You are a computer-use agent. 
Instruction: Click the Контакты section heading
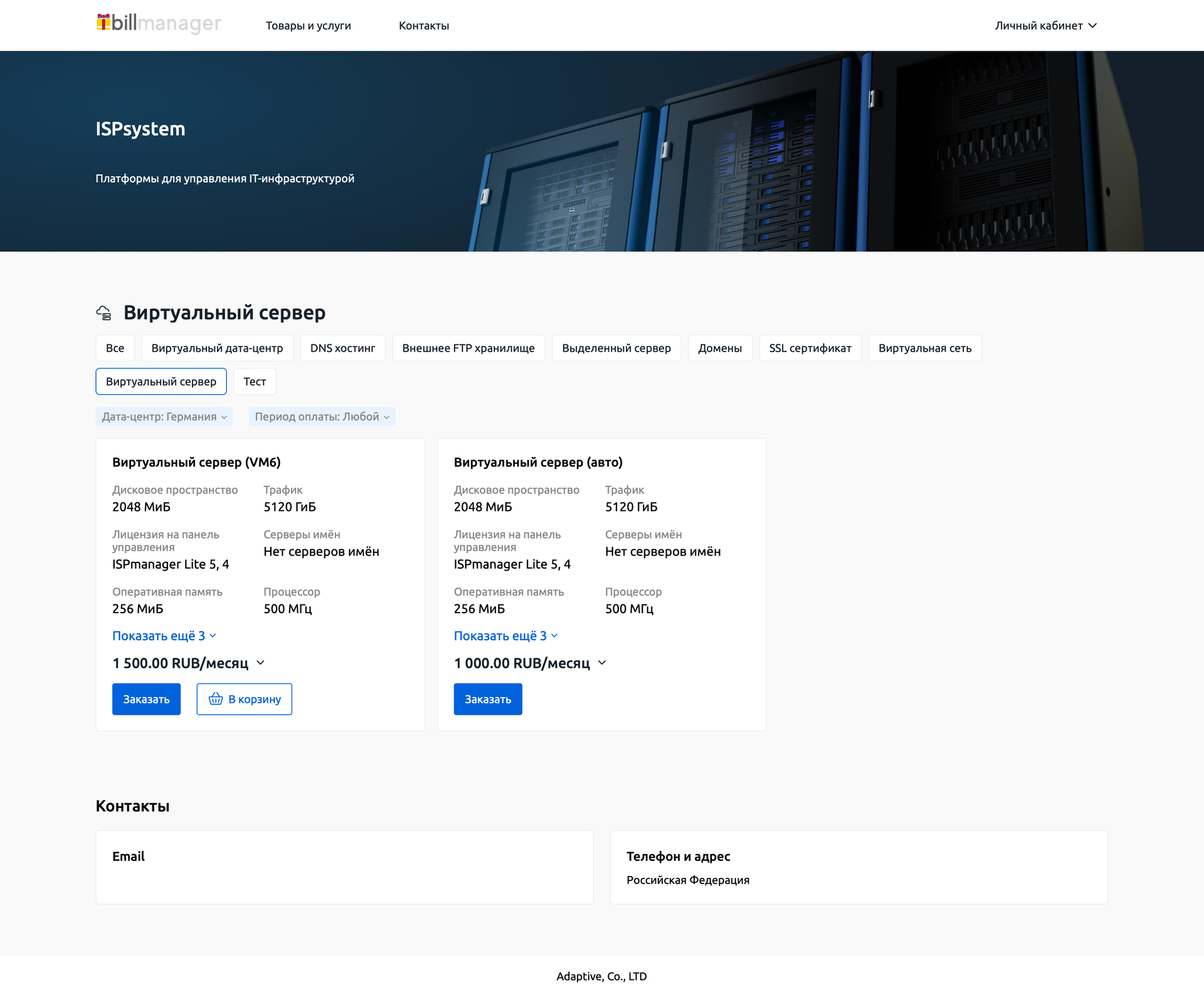point(132,806)
